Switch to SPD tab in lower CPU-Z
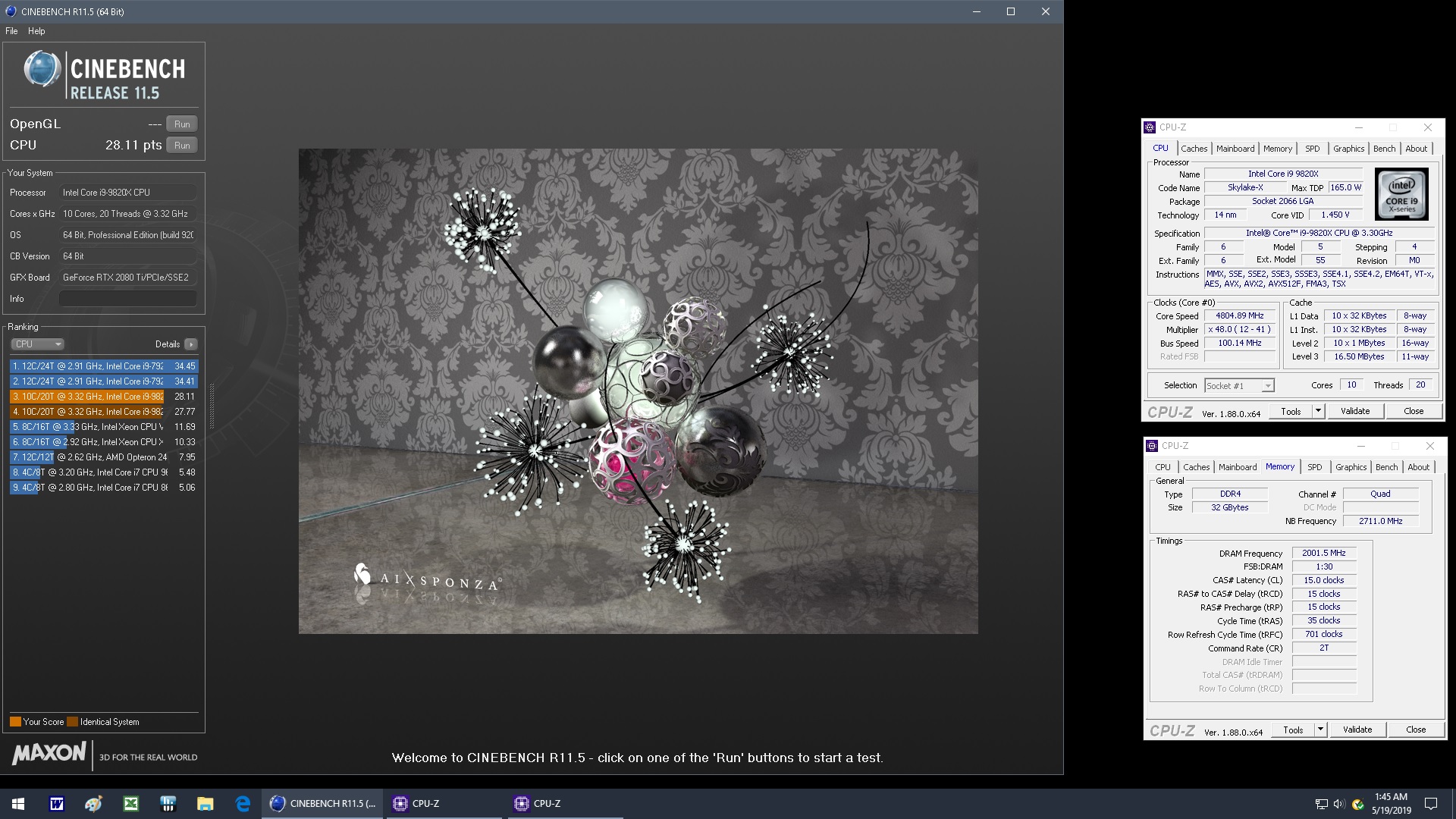The image size is (1456, 819). (x=1314, y=467)
